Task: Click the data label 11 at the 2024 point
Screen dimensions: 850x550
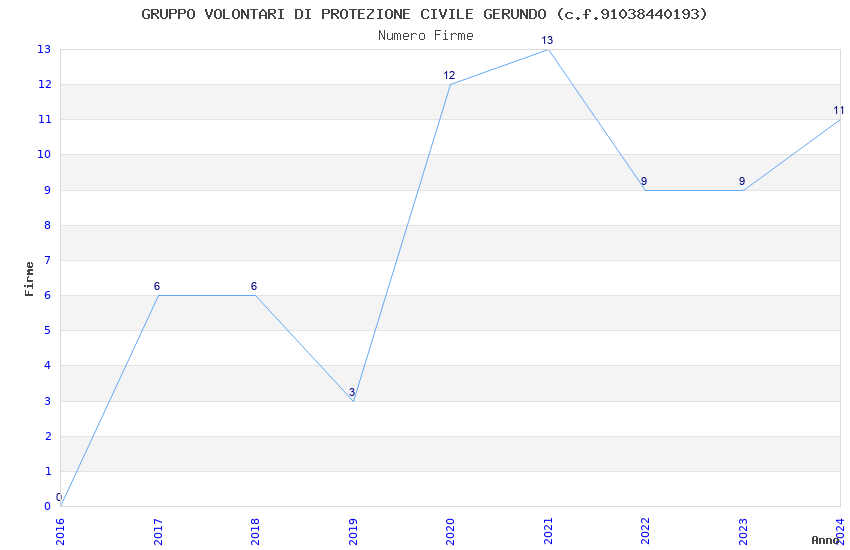Action: click(839, 111)
